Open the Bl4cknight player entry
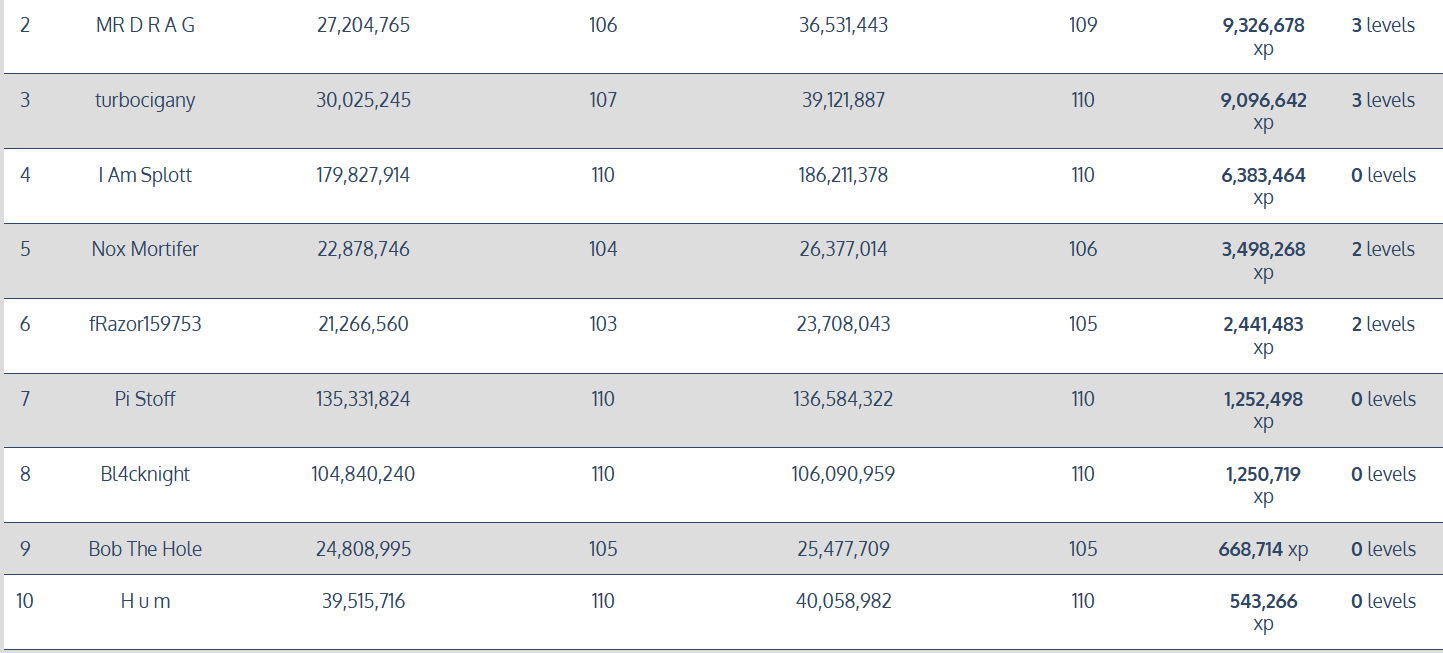The image size is (1443, 653). 145,475
